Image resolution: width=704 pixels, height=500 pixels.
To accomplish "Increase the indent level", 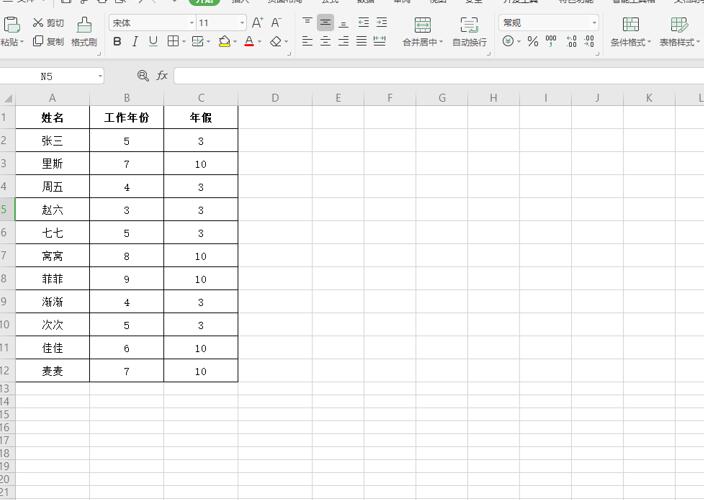I will [382, 22].
